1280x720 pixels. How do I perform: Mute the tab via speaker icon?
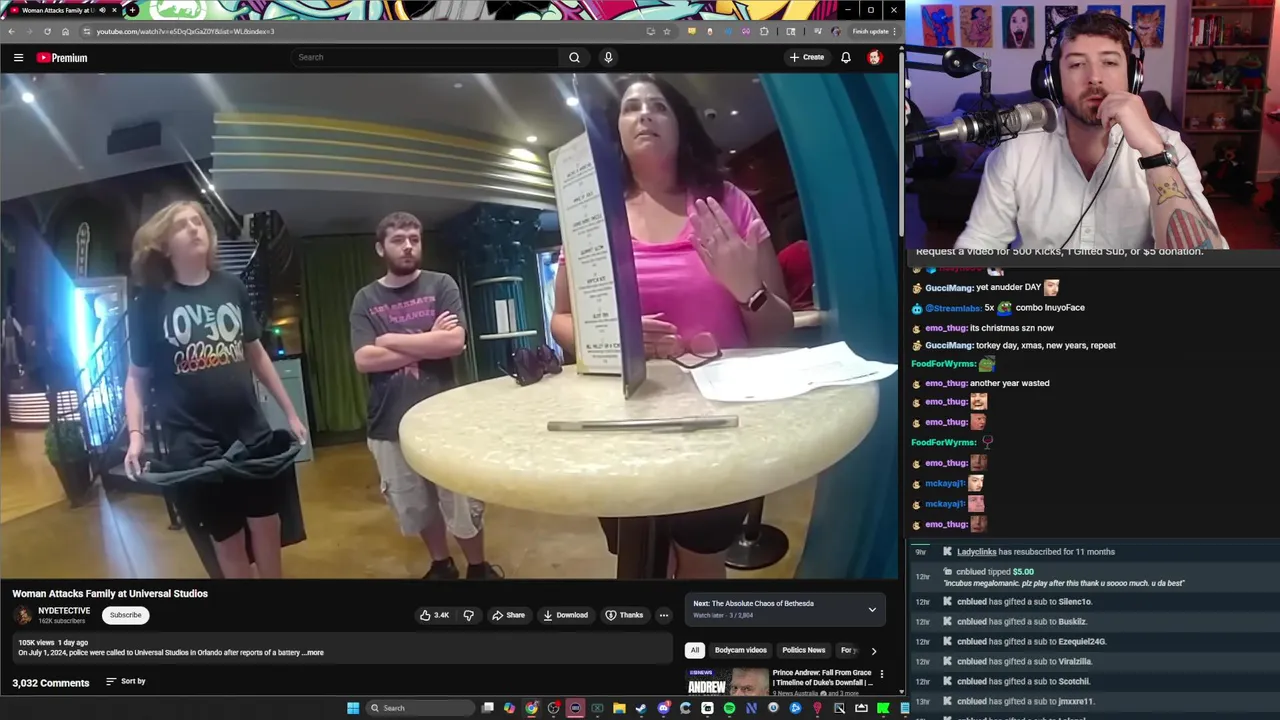[102, 10]
